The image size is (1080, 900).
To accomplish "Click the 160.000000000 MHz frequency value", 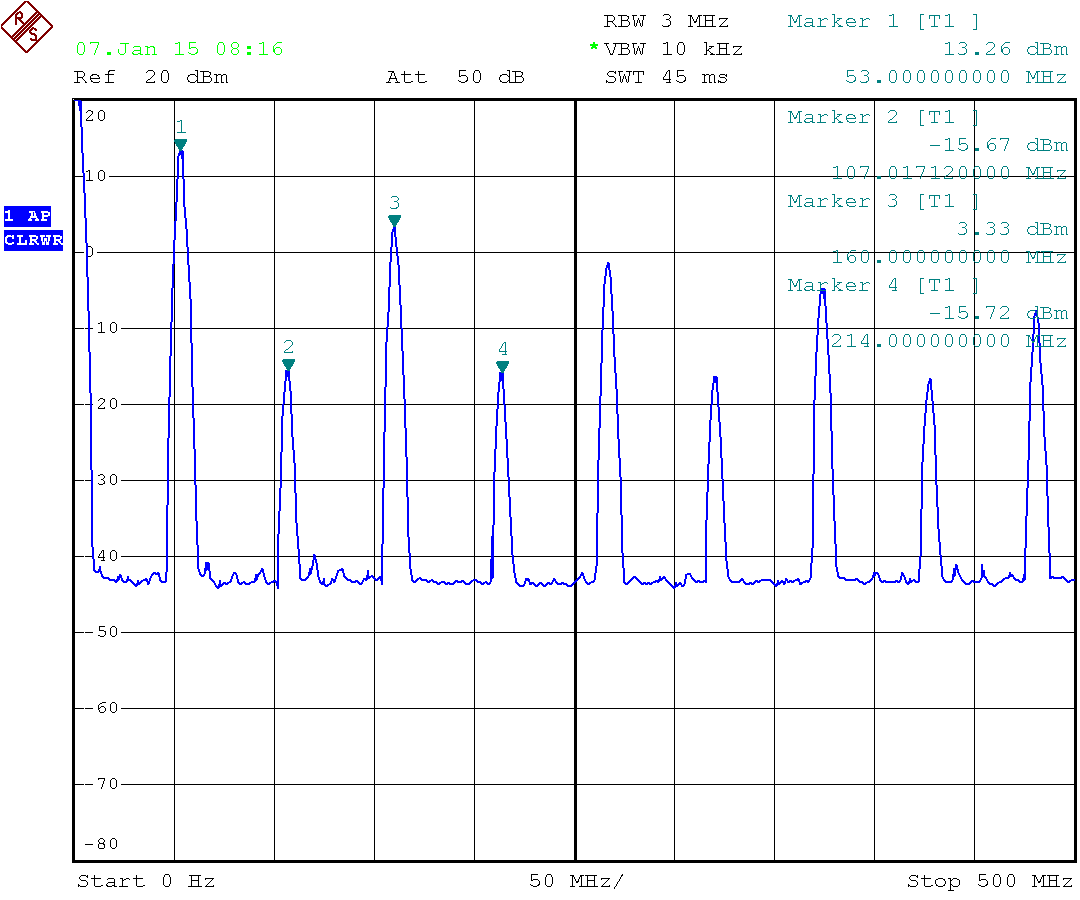I will pos(949,257).
